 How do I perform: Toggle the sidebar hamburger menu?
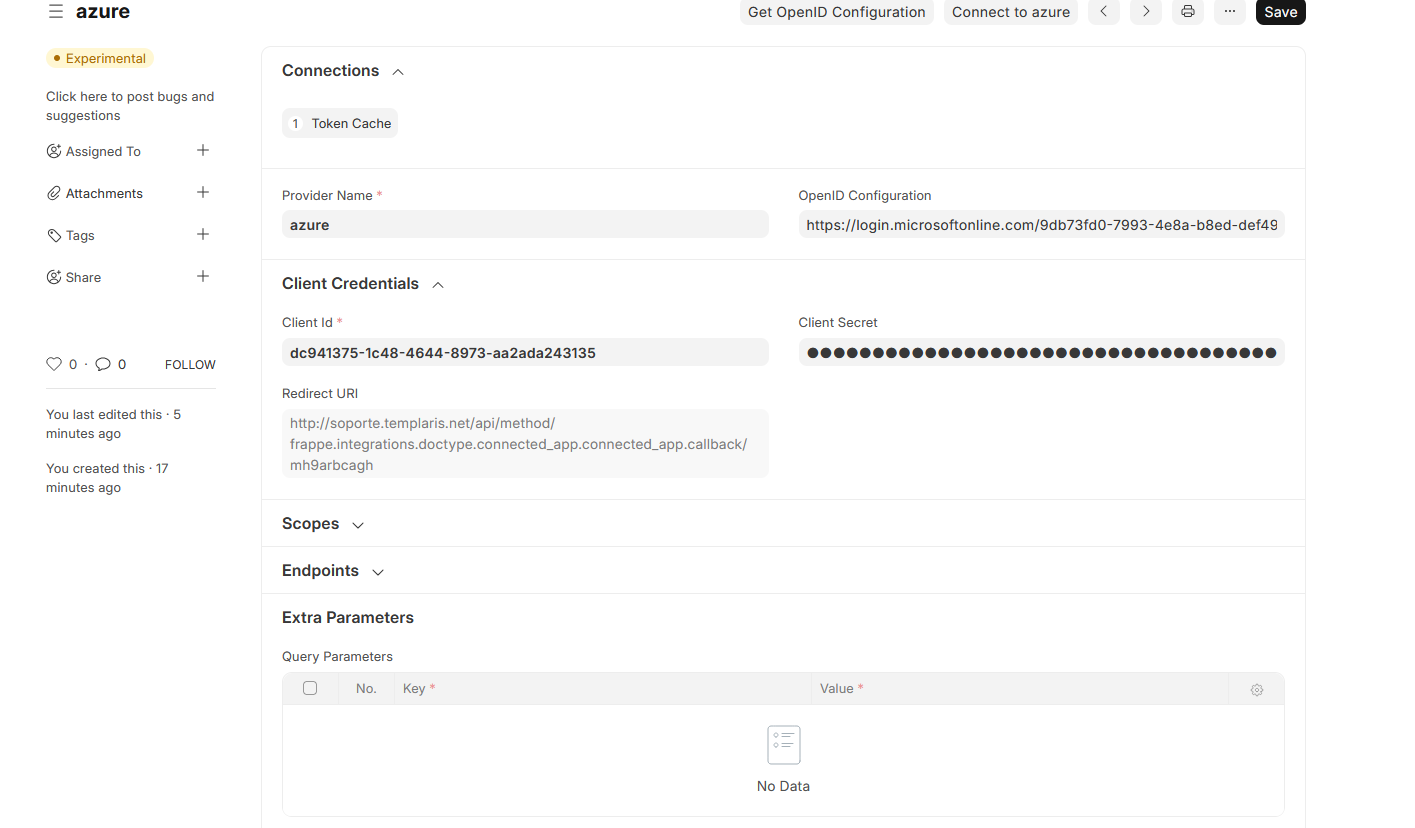point(56,12)
